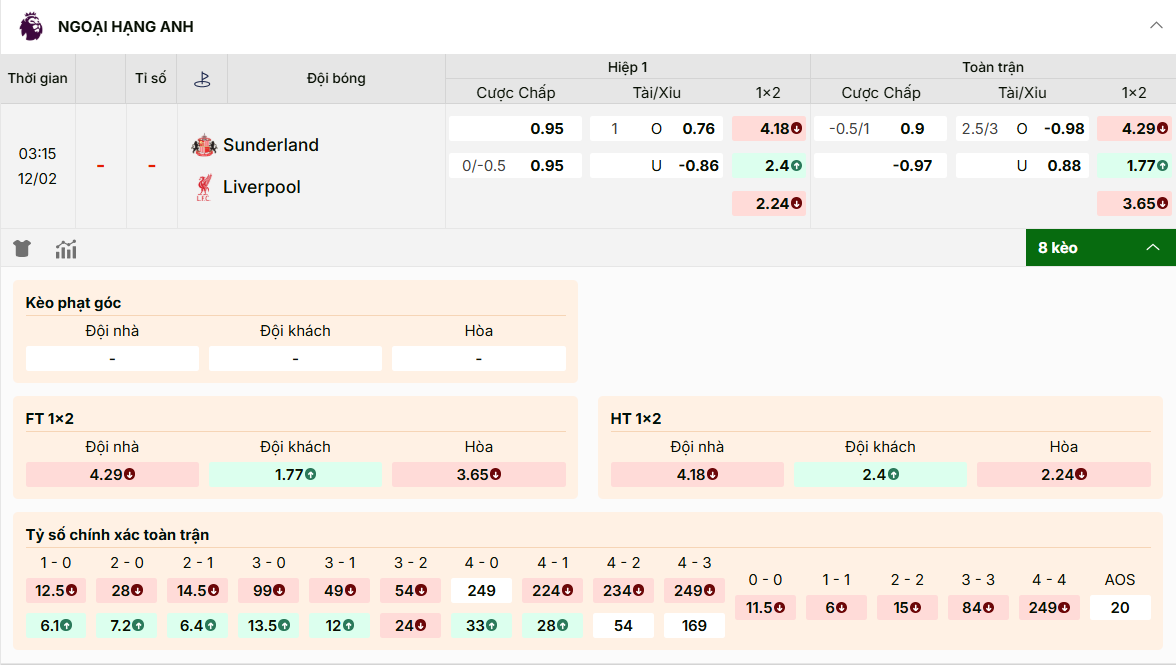Click the Premier League lion logo
The image size is (1176, 665).
click(31, 26)
